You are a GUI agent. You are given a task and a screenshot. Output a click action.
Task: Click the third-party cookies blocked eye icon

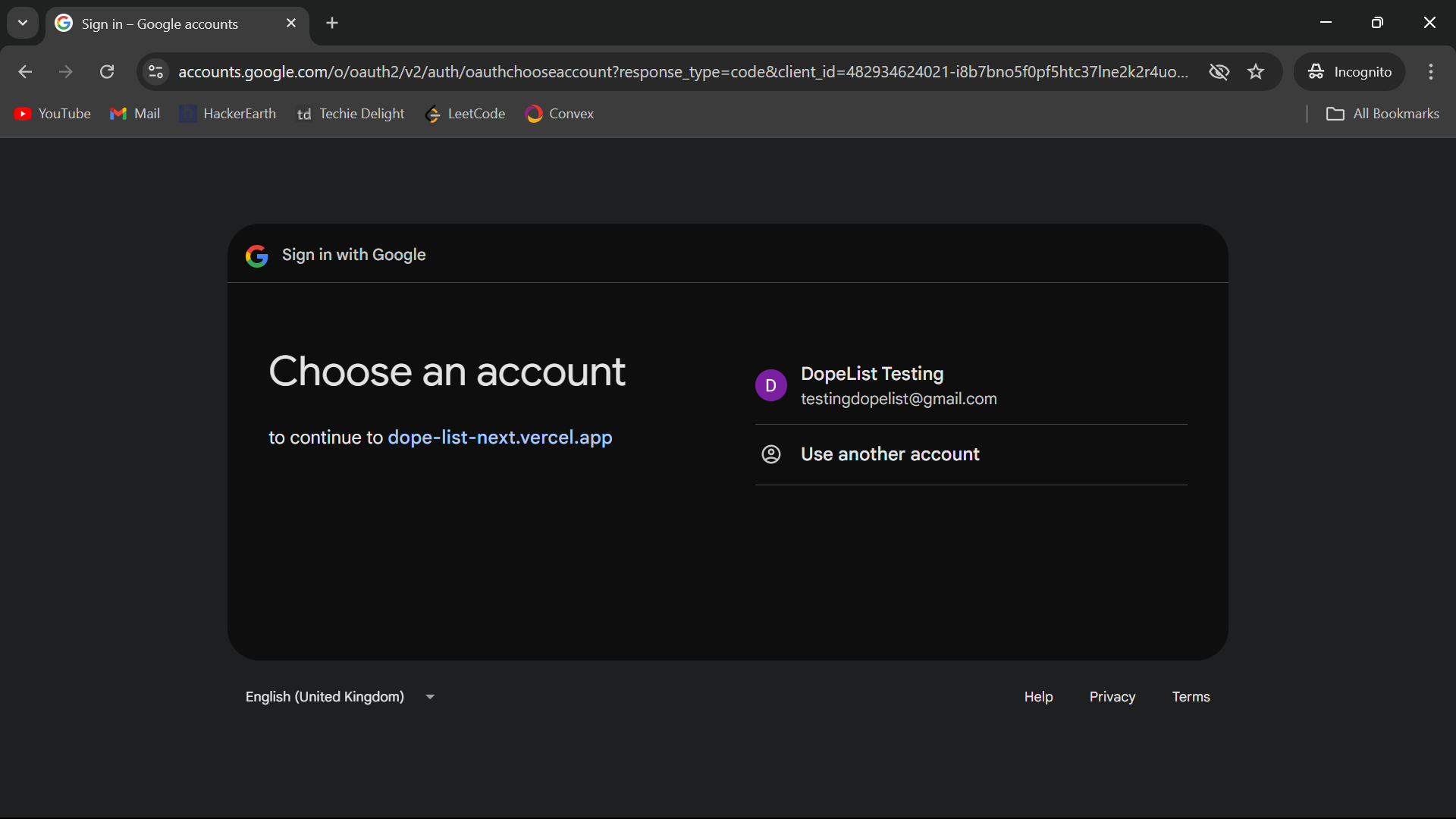tap(1219, 71)
